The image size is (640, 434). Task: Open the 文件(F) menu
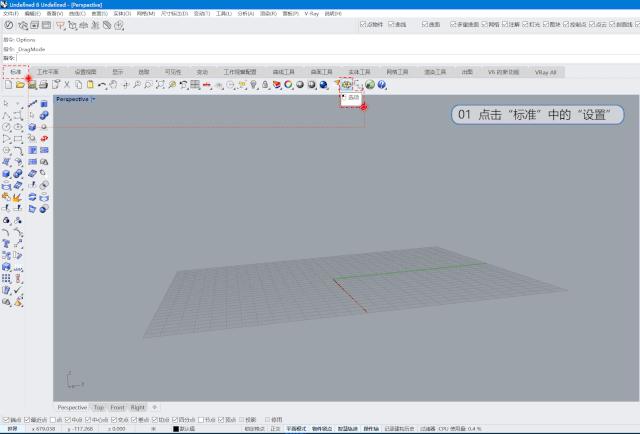[x=11, y=13]
